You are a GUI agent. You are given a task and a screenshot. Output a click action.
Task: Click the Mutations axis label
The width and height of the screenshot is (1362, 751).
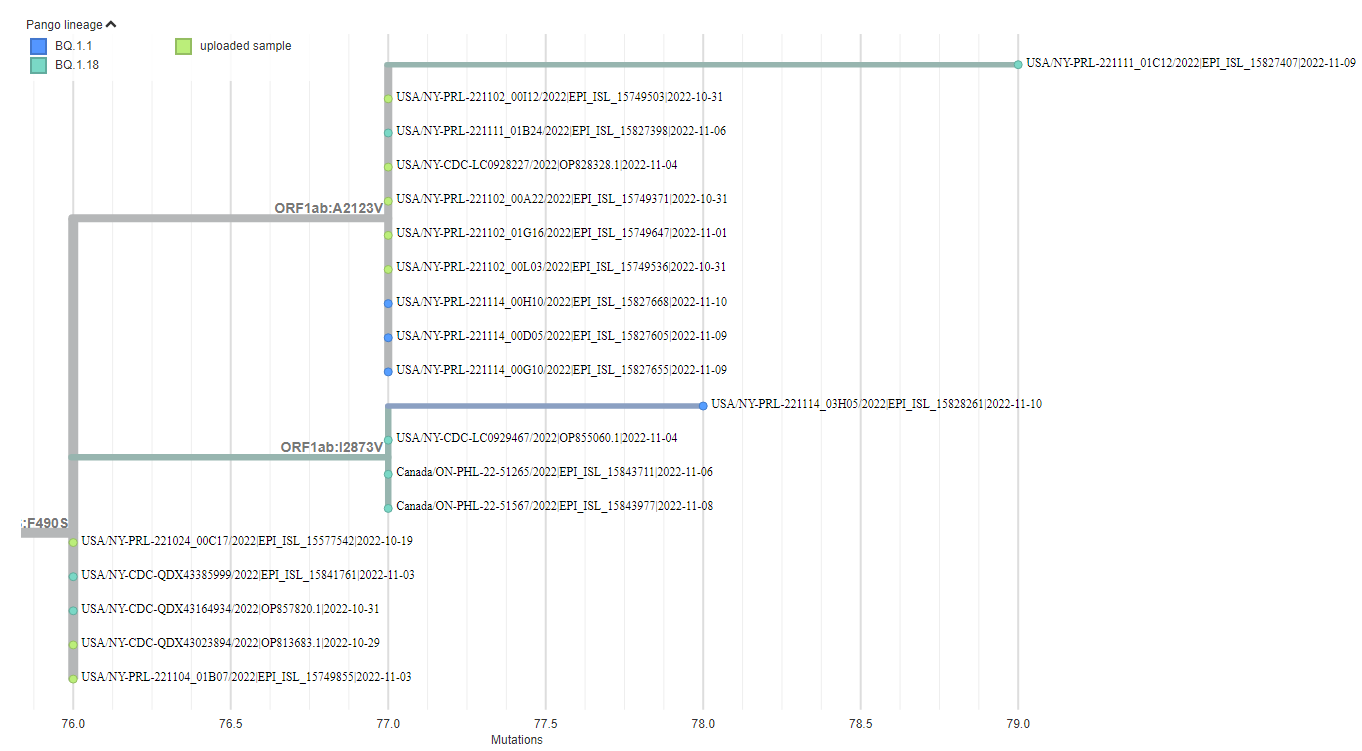click(x=517, y=740)
